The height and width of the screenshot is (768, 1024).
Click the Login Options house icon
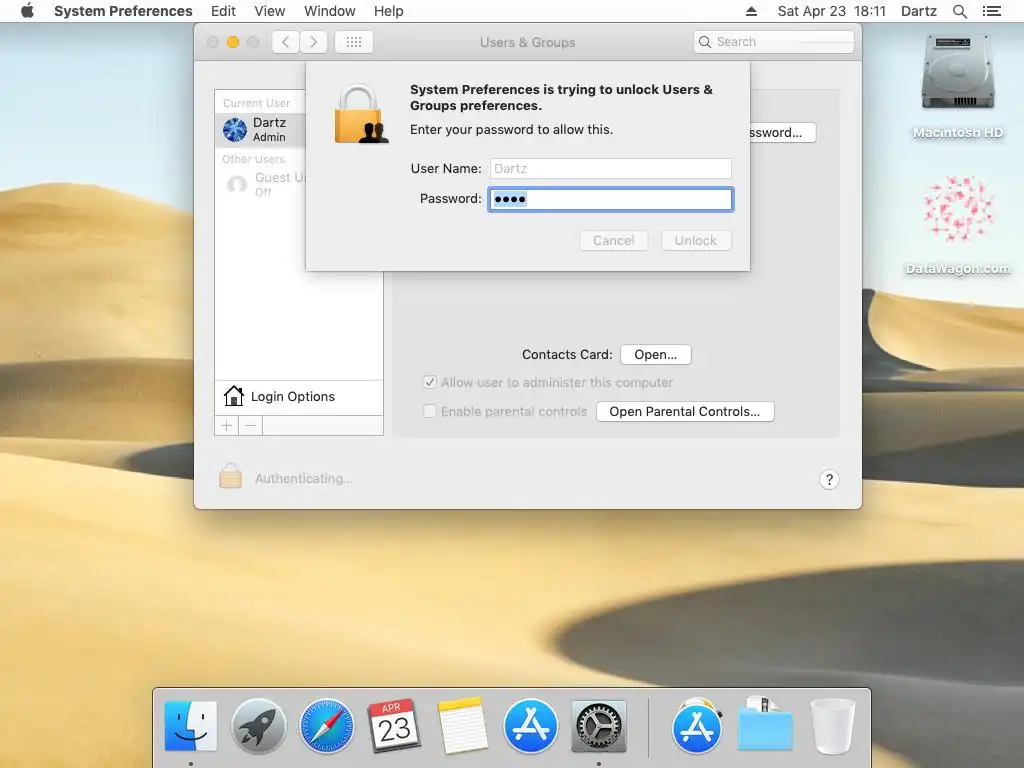point(233,396)
